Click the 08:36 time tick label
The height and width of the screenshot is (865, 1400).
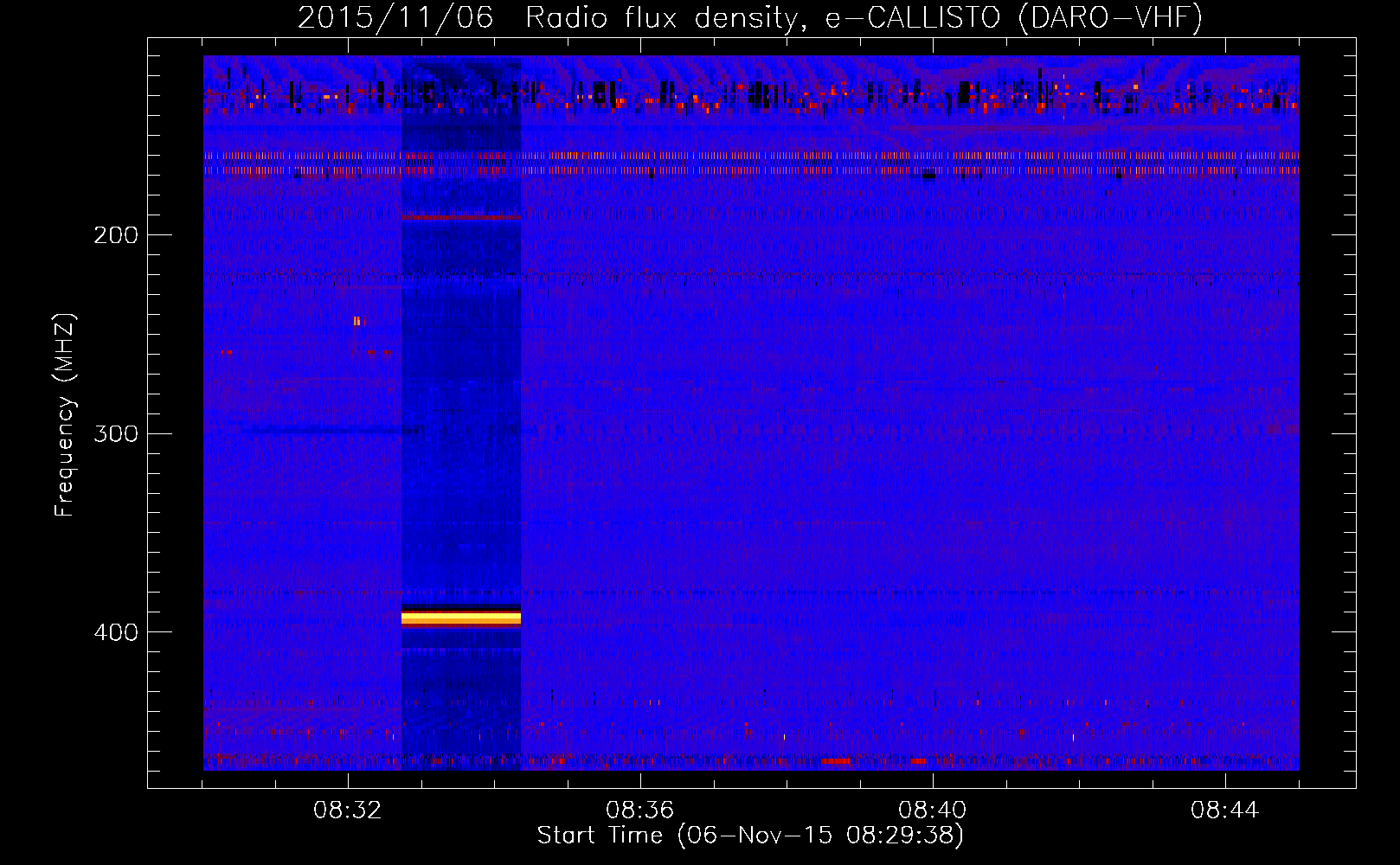tap(640, 811)
